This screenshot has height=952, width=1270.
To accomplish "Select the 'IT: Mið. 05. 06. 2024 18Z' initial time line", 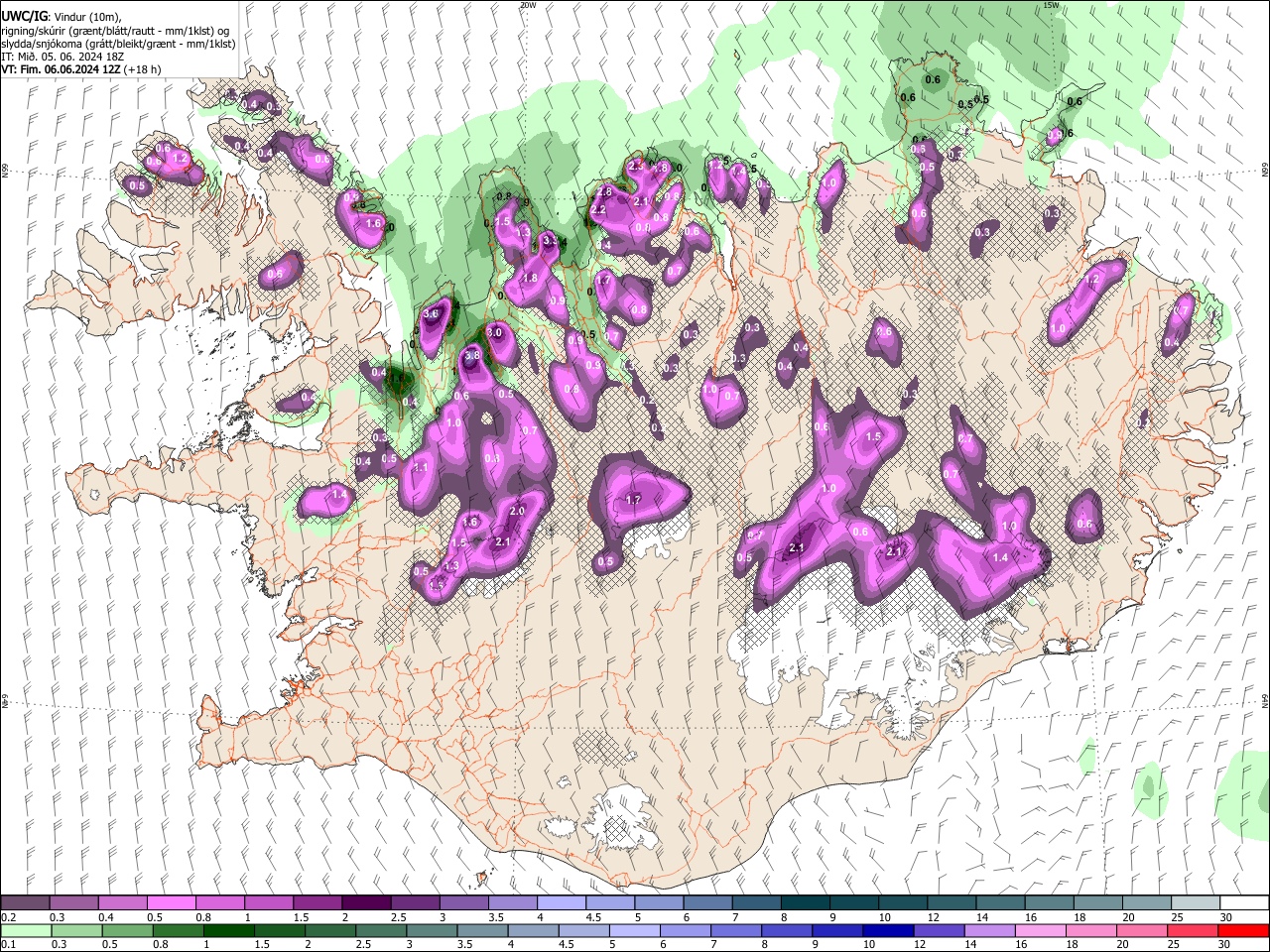I will [63, 57].
